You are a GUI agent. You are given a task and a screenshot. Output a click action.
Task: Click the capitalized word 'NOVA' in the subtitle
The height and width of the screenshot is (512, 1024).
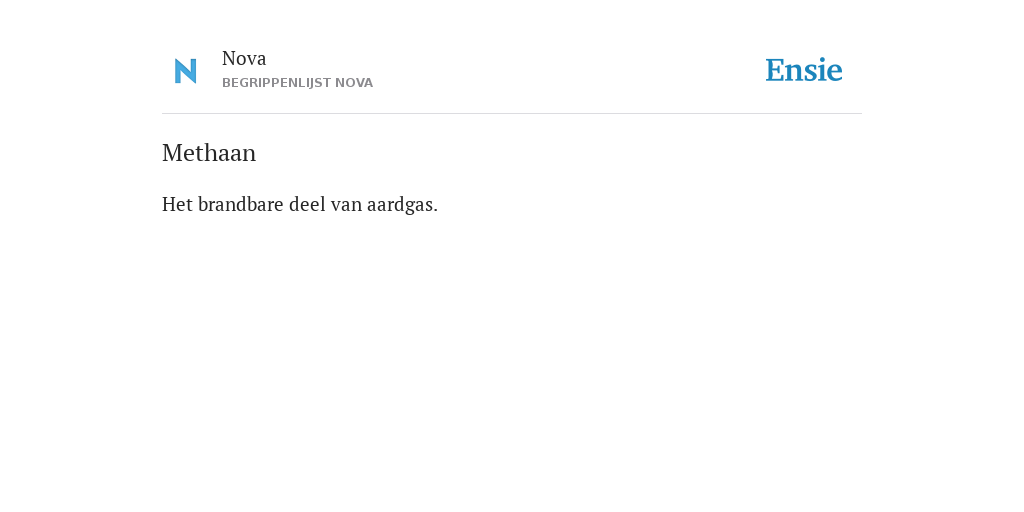click(354, 83)
